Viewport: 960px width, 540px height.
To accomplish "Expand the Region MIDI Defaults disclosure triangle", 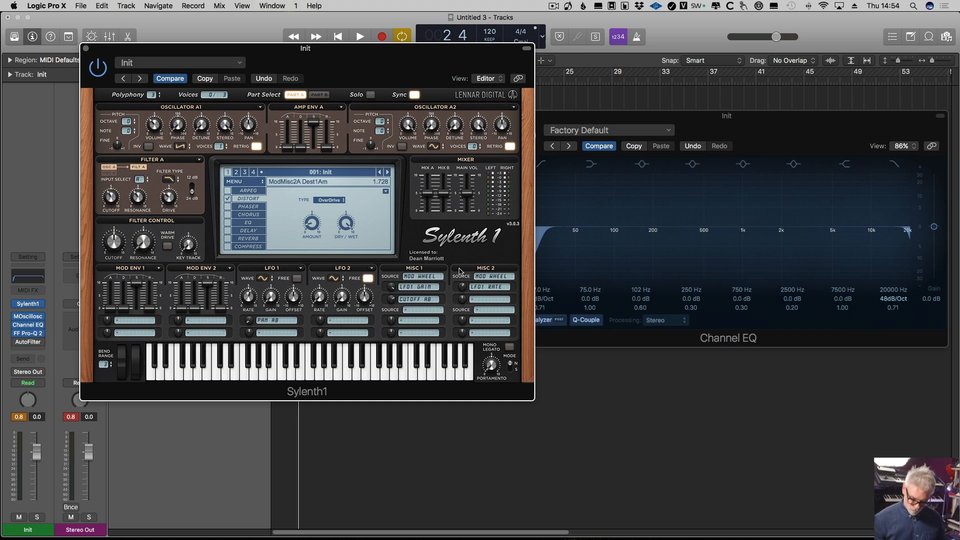I will [9, 60].
